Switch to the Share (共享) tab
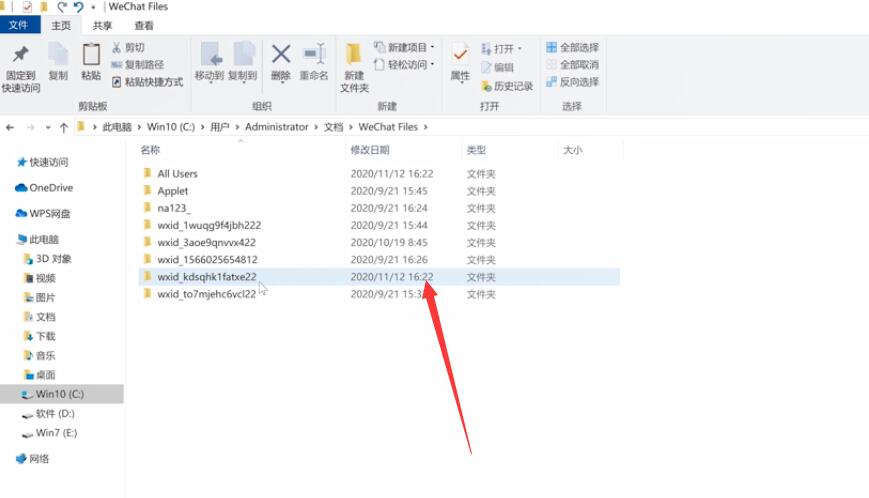The height and width of the screenshot is (498, 869). [102, 25]
